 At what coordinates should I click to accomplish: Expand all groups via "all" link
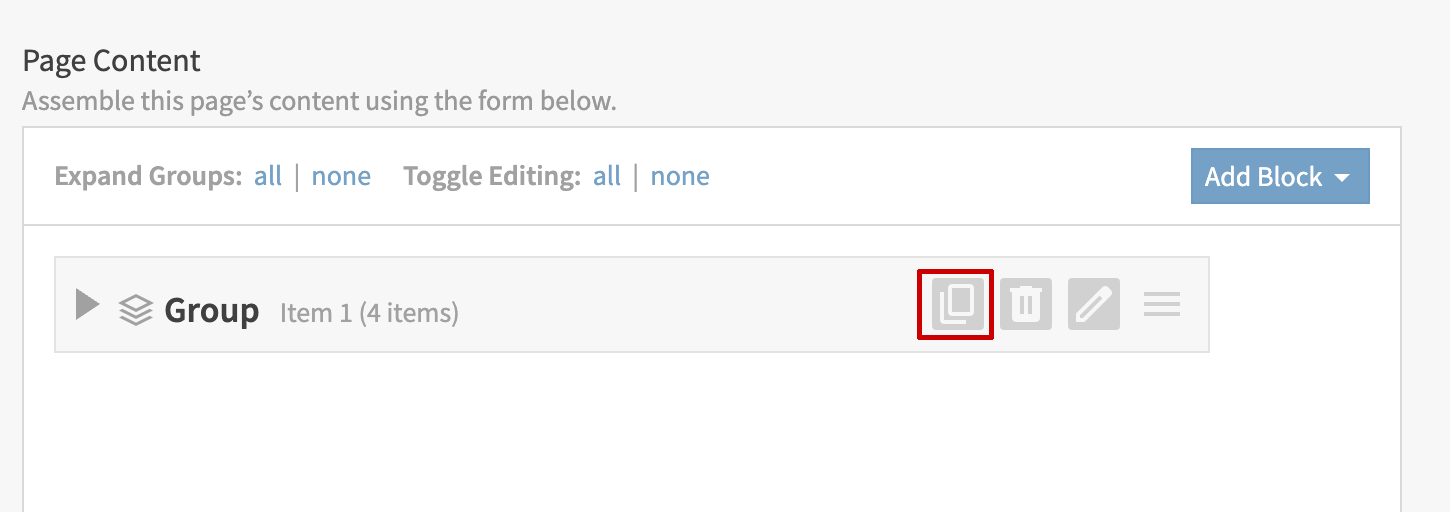[268, 176]
